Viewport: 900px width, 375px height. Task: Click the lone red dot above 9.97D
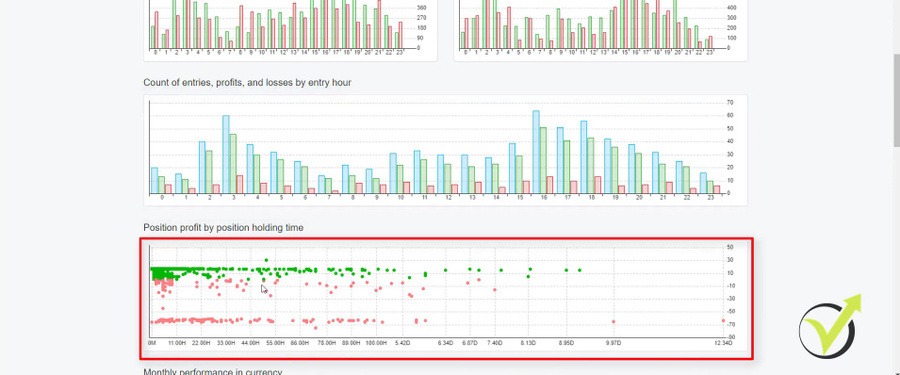pos(614,322)
